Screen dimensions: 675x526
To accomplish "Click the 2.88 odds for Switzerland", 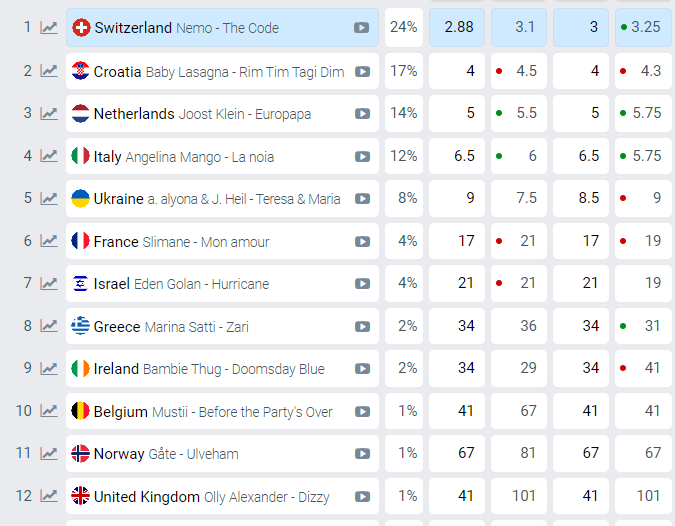I will pos(456,28).
